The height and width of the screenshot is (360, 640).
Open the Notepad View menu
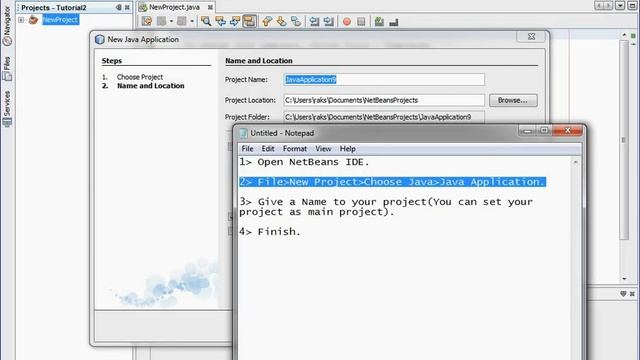point(323,149)
